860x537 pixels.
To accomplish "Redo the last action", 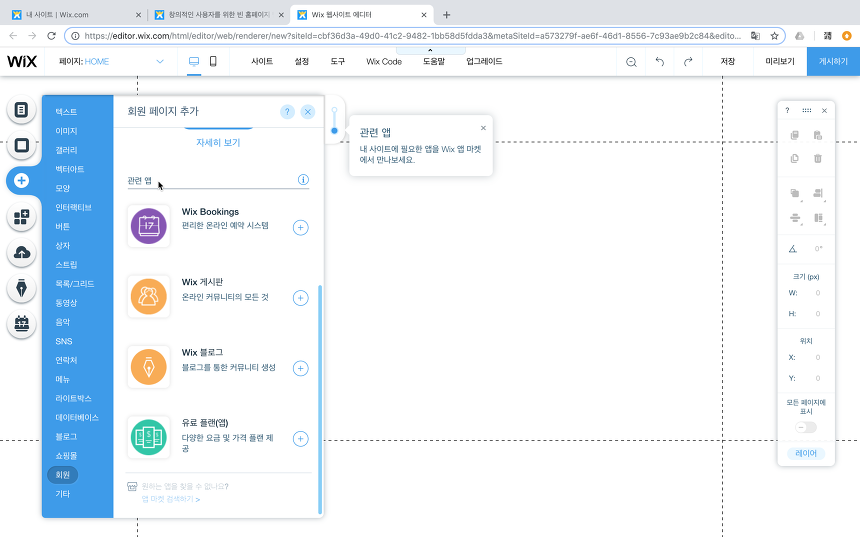I will tap(688, 62).
